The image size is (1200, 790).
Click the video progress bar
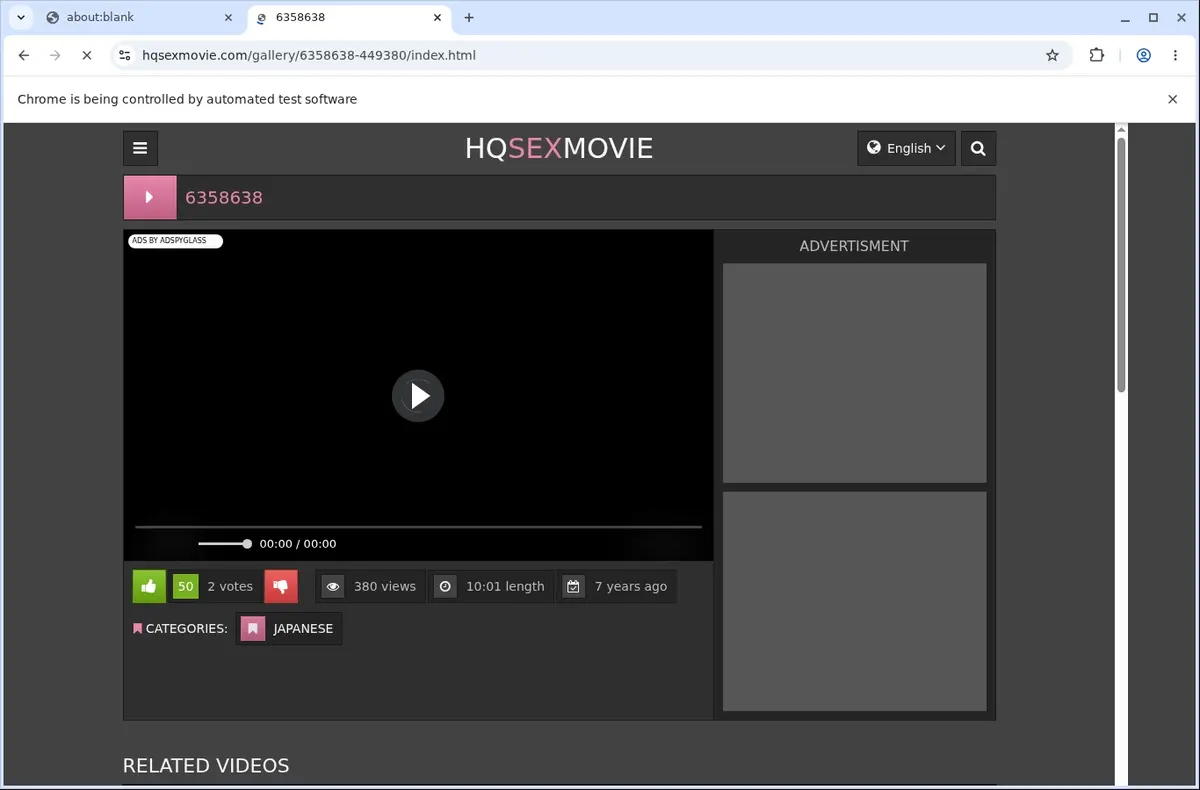pos(418,526)
